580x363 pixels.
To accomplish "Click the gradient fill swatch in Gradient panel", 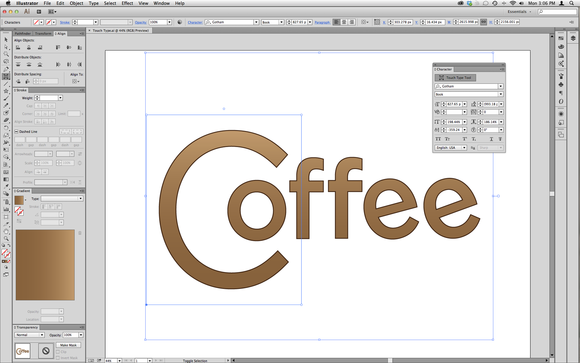I will click(x=19, y=200).
